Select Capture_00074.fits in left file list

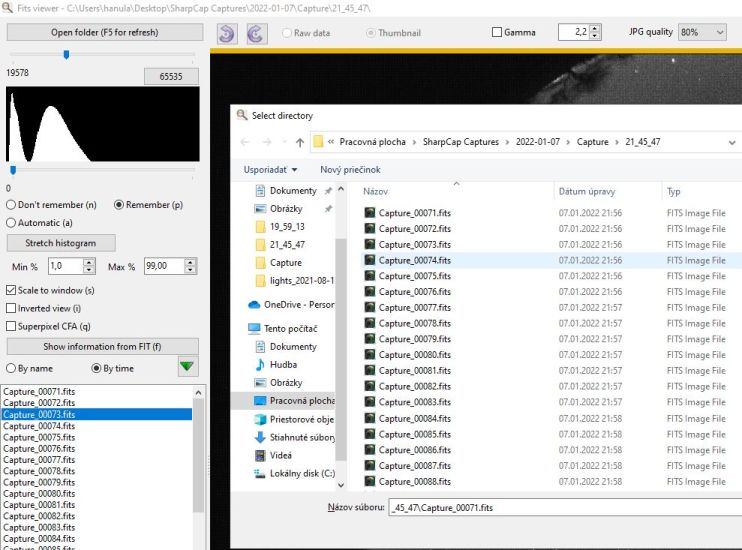pos(97,426)
